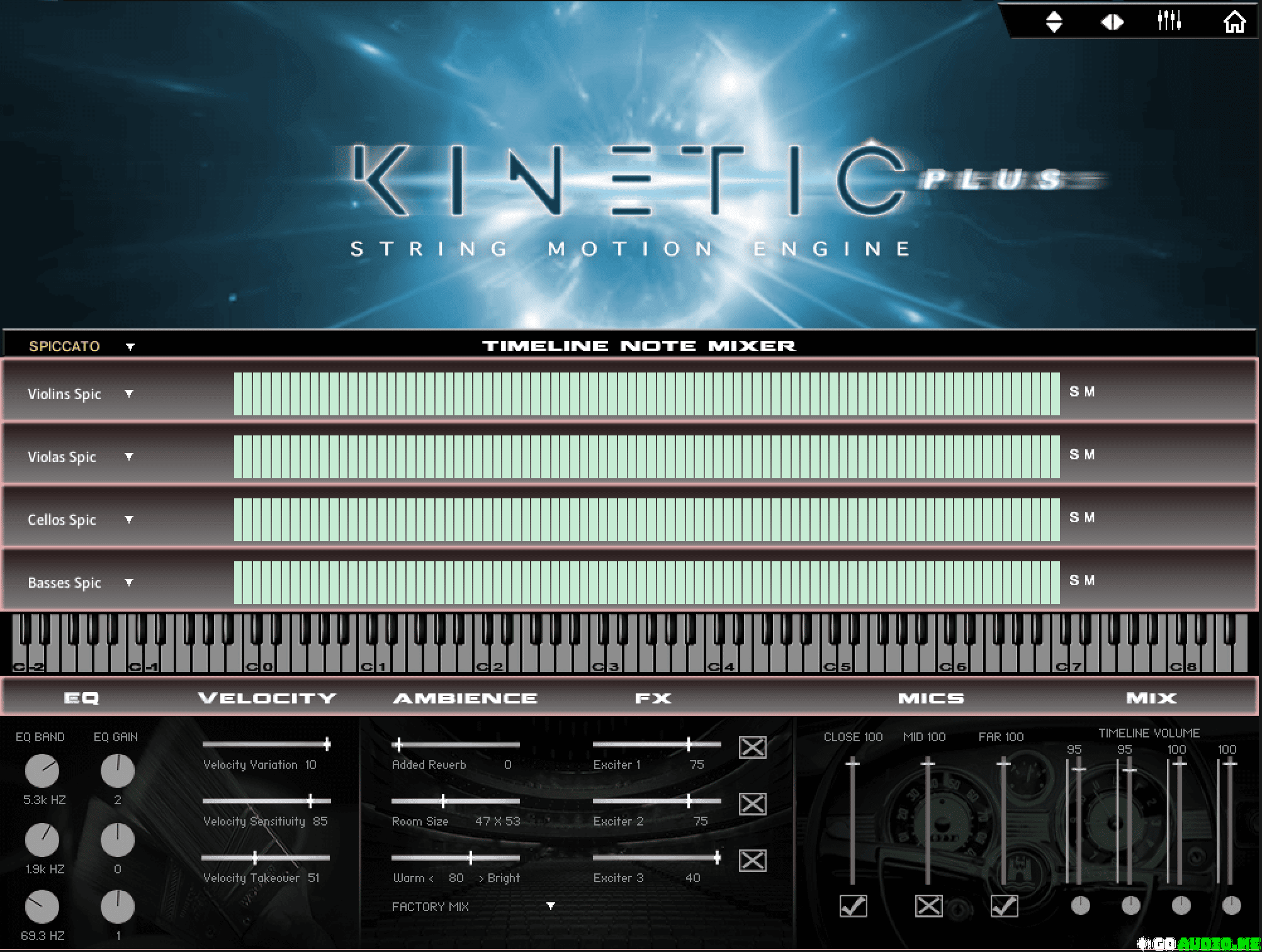
Task: Click the home icon in top bar
Action: pos(1234,22)
